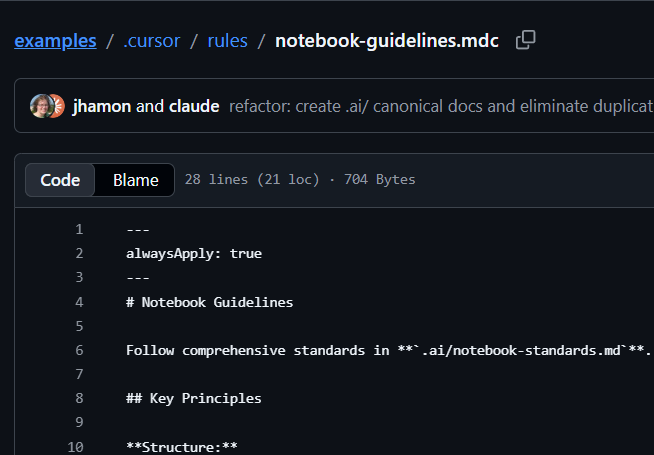654x455 pixels.
Task: Copy the file path with the copy icon
Action: (x=525, y=41)
